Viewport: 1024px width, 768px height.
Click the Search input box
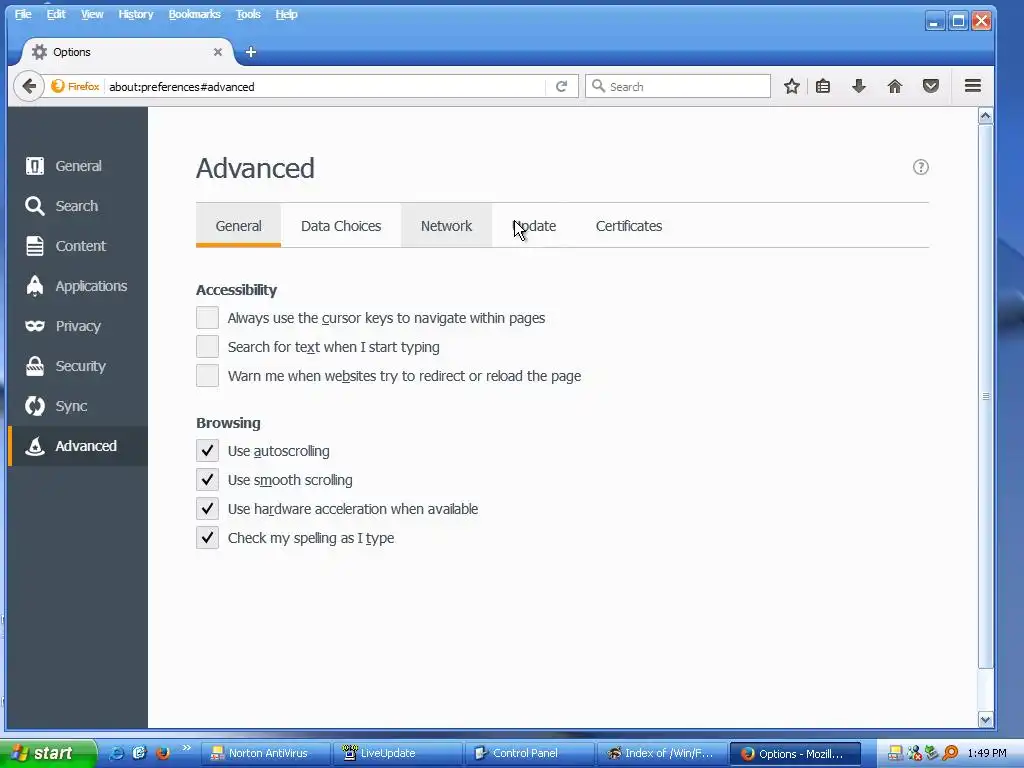pos(678,86)
